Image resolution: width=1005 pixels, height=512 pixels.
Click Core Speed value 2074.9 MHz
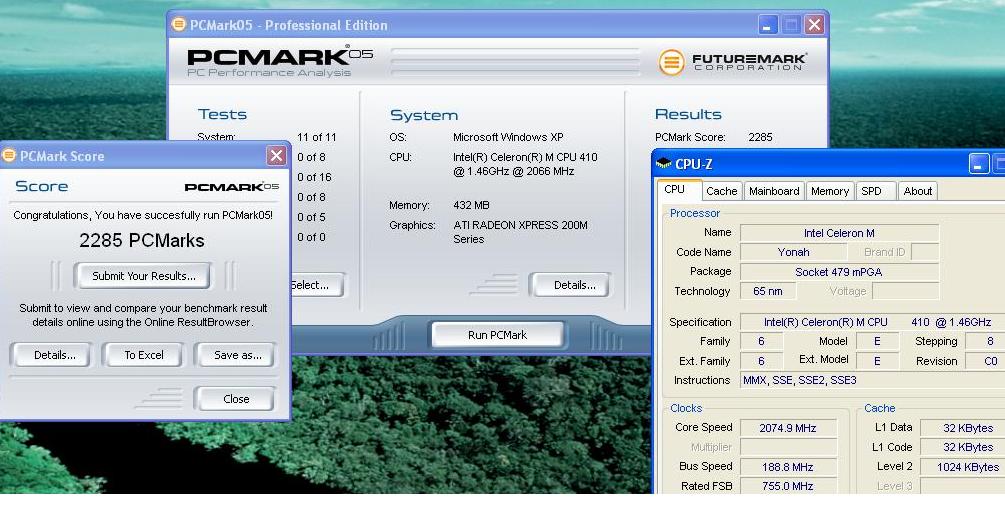point(788,428)
